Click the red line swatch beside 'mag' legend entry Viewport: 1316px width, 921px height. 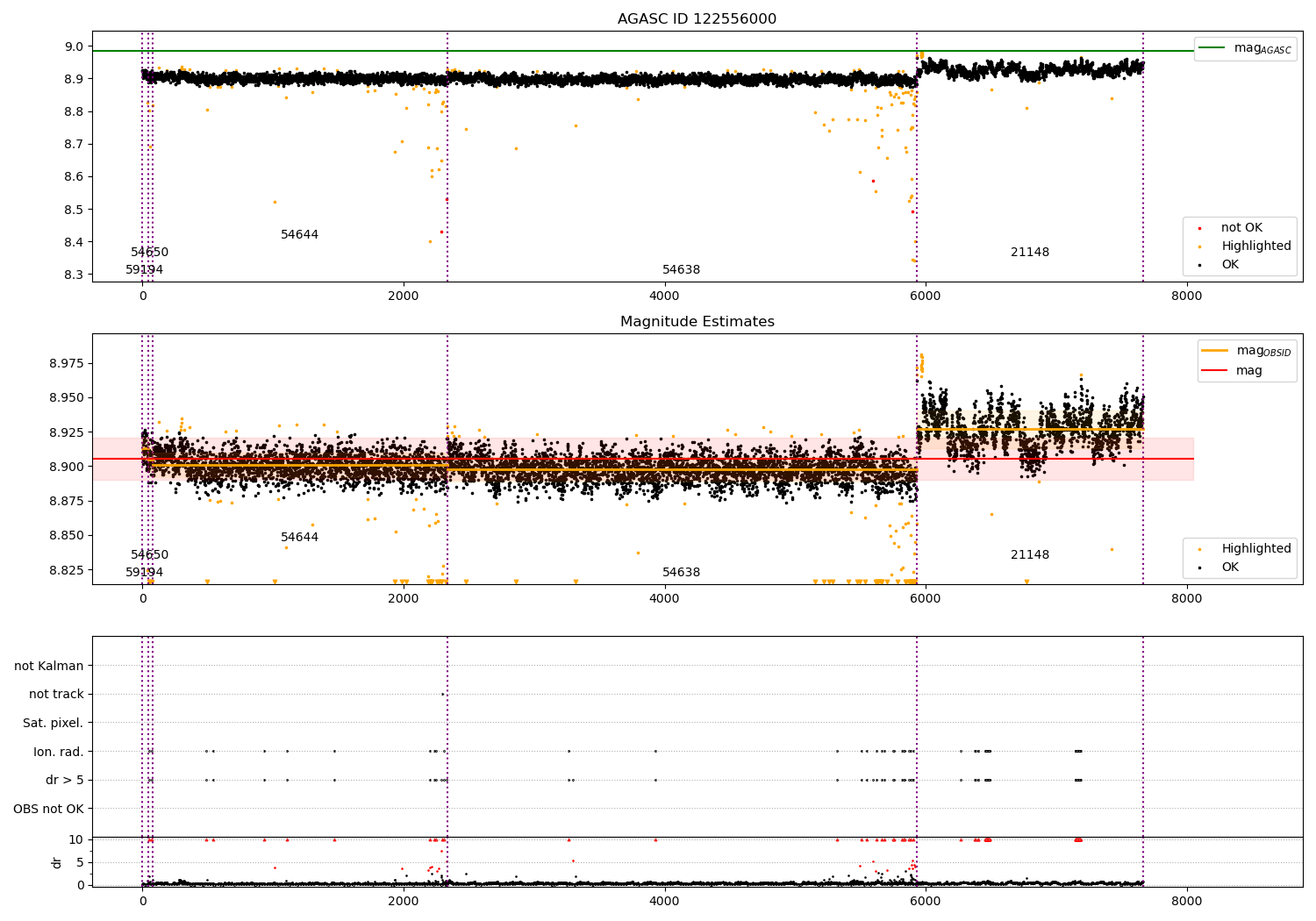pyautogui.click(x=1214, y=371)
